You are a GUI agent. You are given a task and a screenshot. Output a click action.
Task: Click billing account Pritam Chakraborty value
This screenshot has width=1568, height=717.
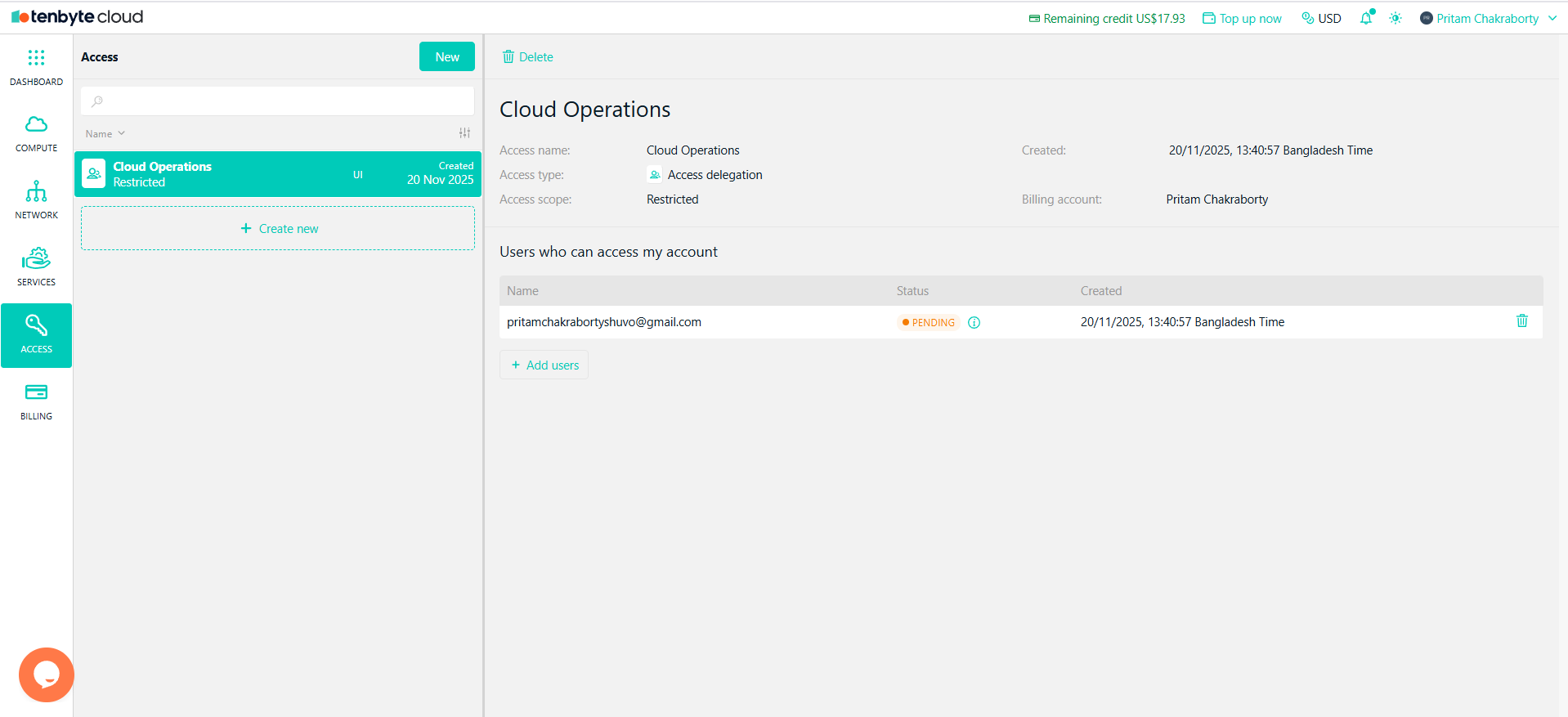1217,199
